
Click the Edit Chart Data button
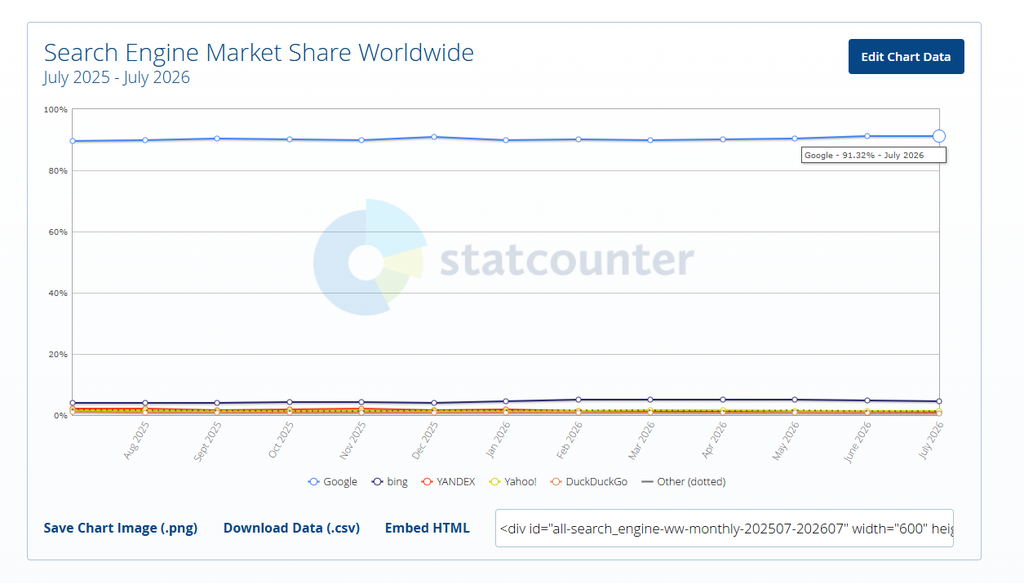(x=906, y=57)
